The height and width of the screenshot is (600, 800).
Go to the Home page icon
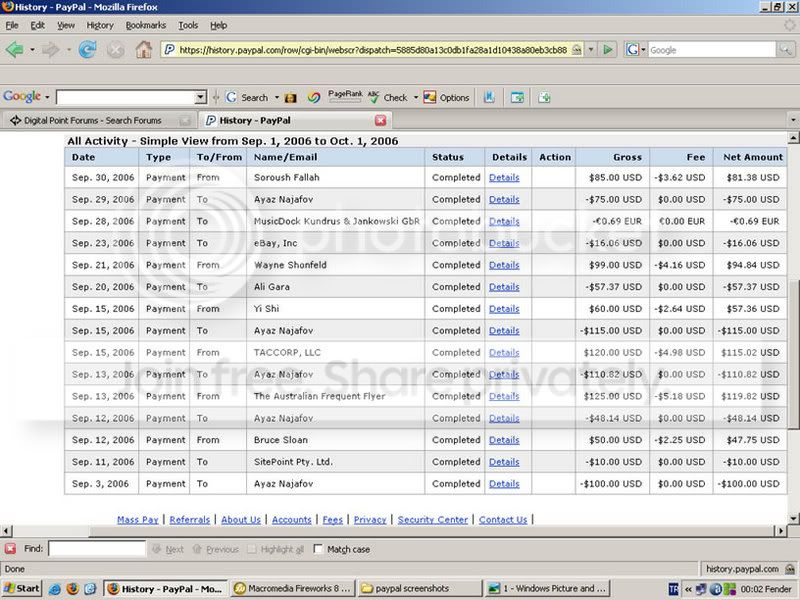(x=143, y=49)
